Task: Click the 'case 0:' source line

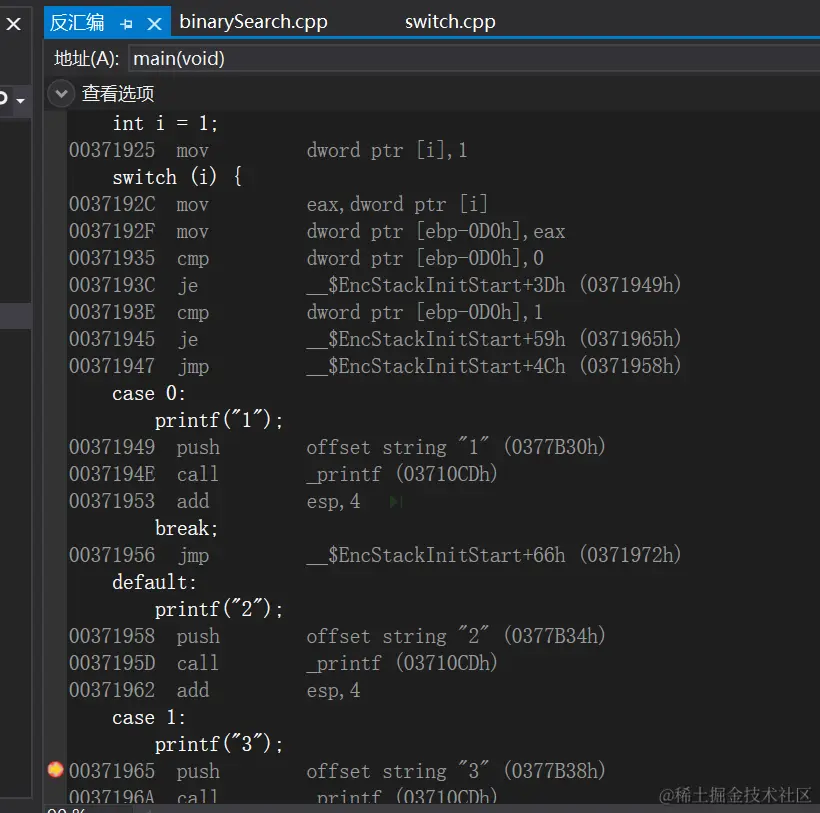Action: pyautogui.click(x=149, y=393)
